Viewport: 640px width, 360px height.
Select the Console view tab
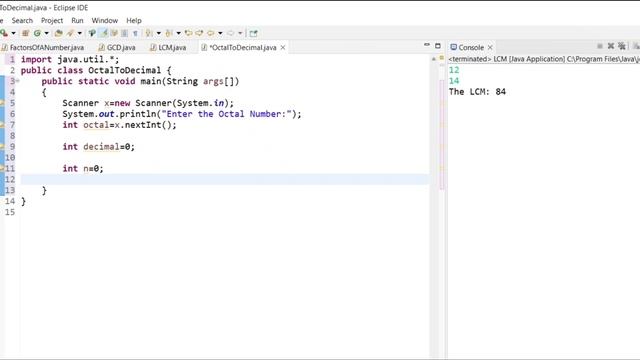point(467,47)
